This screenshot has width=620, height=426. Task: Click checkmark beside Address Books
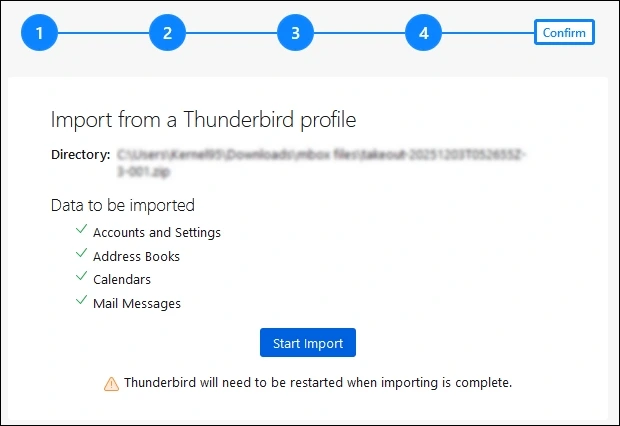tap(81, 253)
